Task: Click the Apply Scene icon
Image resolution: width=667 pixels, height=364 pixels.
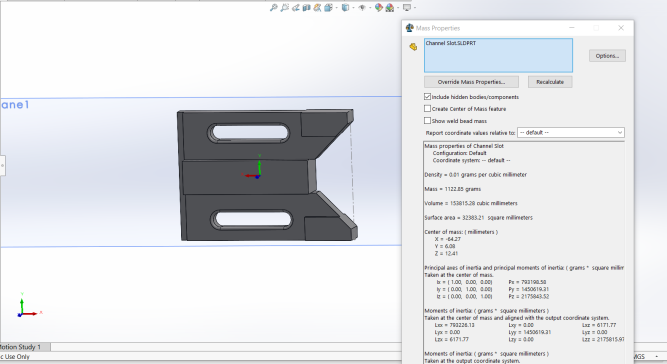Action: coord(390,8)
